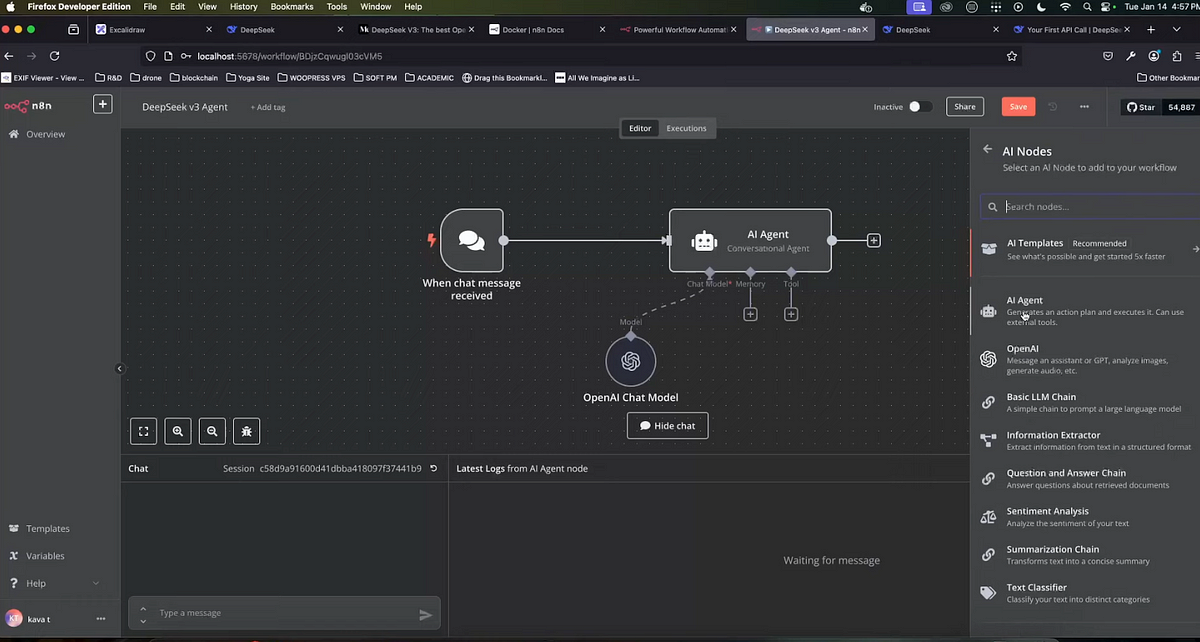Show previous message with chat up chevron
The width and height of the screenshot is (1200, 642).
click(144, 607)
